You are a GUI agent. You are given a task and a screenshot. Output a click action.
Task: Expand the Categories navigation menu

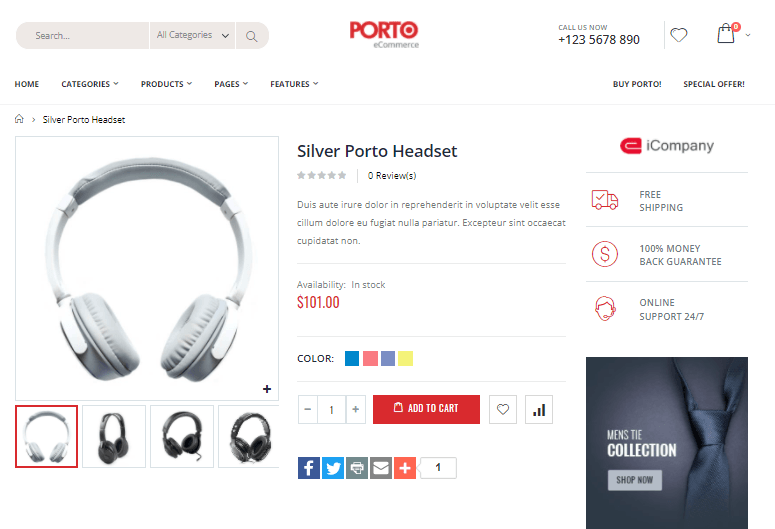click(90, 84)
